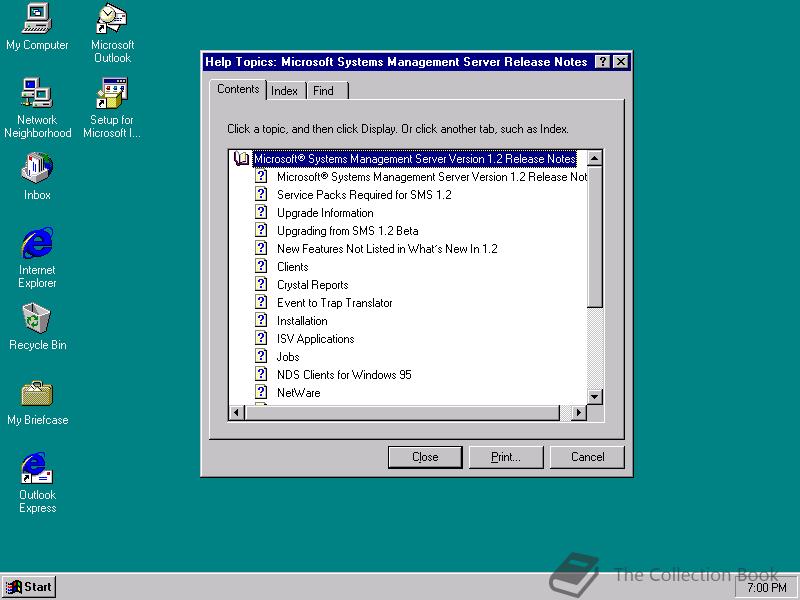Collapse the highlighted Release Notes book entry

415,159
